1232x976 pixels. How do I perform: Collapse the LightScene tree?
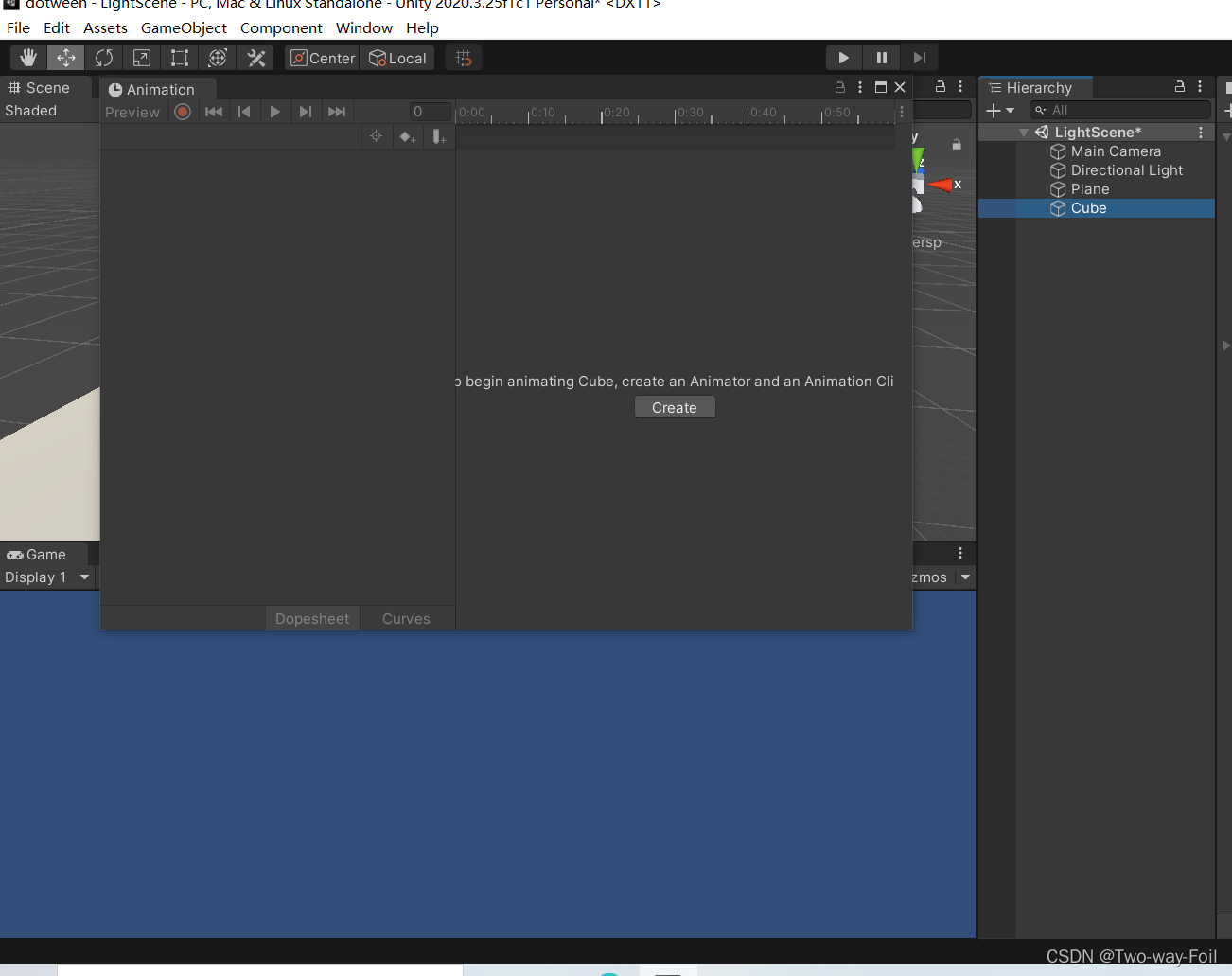click(1024, 133)
